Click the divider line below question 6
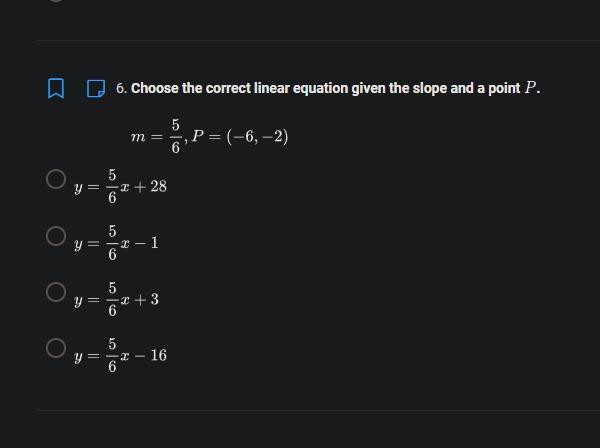600x448 pixels. click(x=318, y=411)
